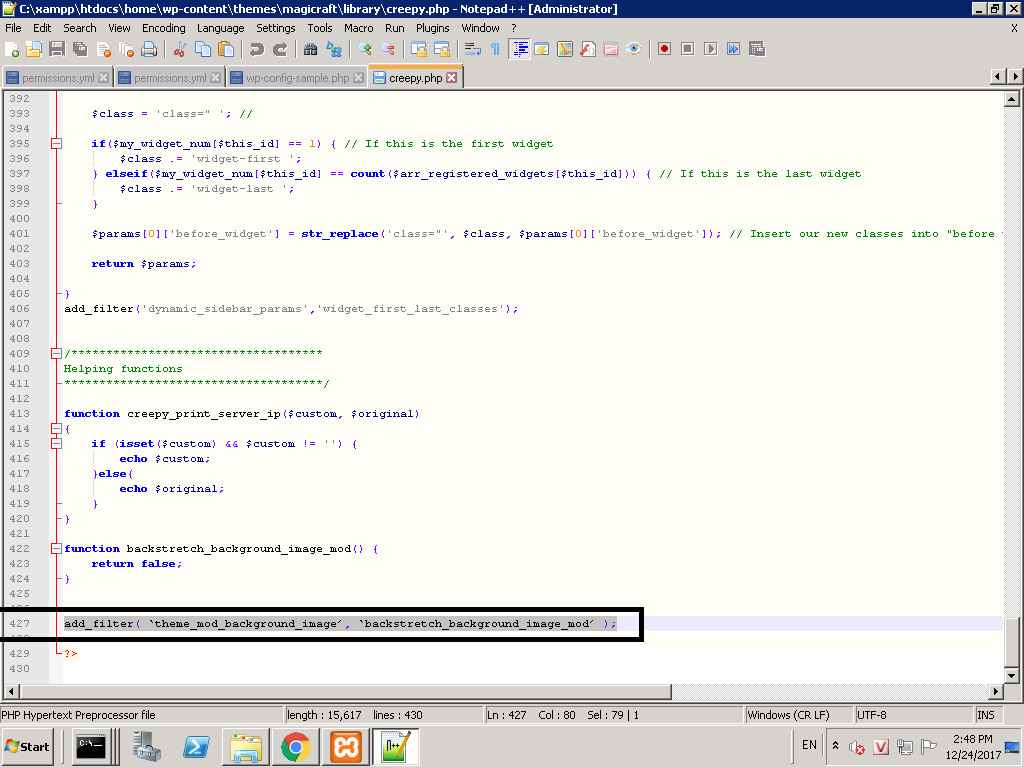Click the Cut scissors icon
Screen dimensions: 1024x768
[179, 49]
